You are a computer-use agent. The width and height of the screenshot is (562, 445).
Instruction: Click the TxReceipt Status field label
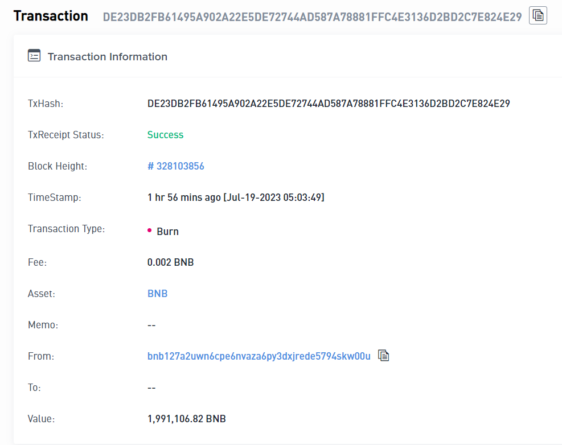click(66, 135)
